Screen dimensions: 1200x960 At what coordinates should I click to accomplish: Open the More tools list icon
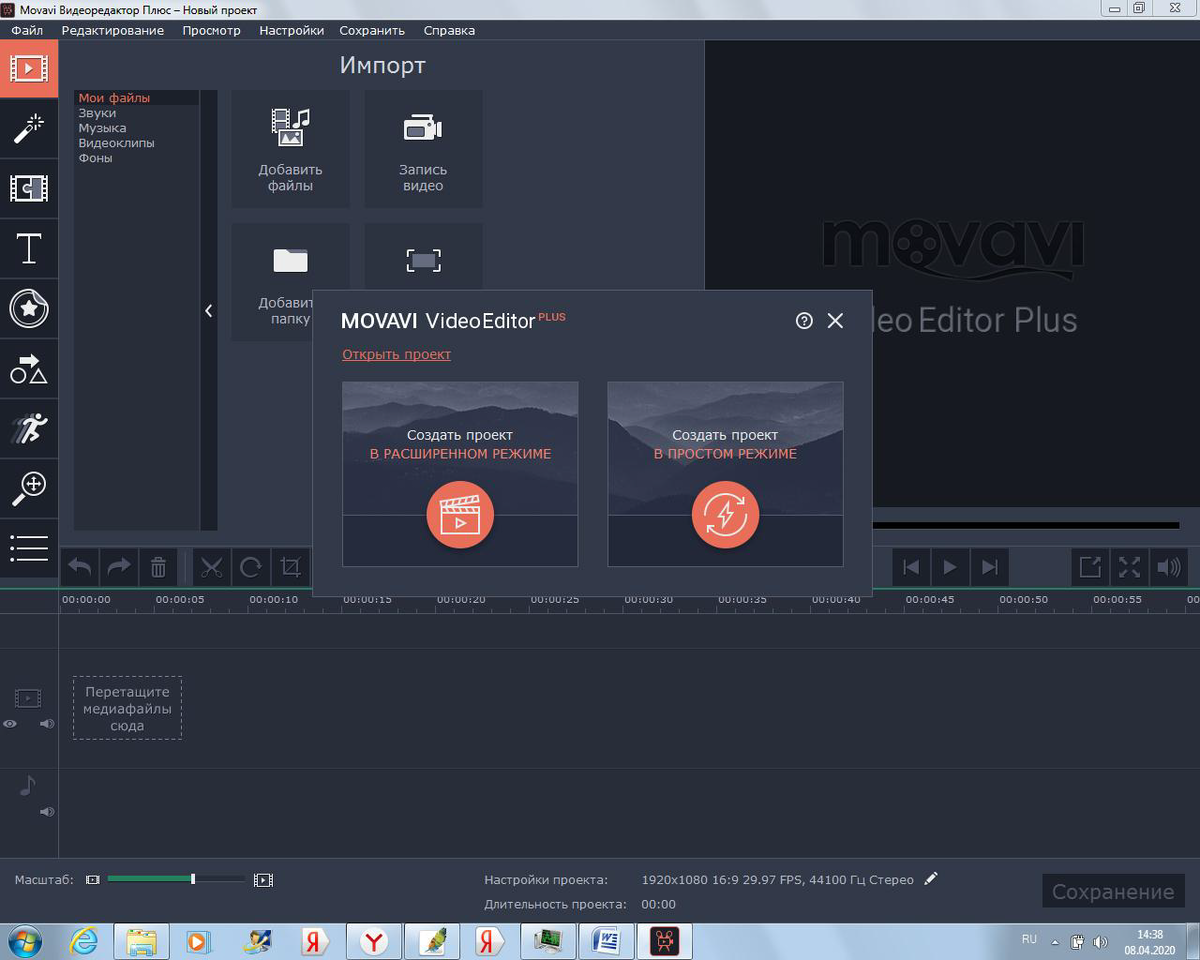[29, 547]
